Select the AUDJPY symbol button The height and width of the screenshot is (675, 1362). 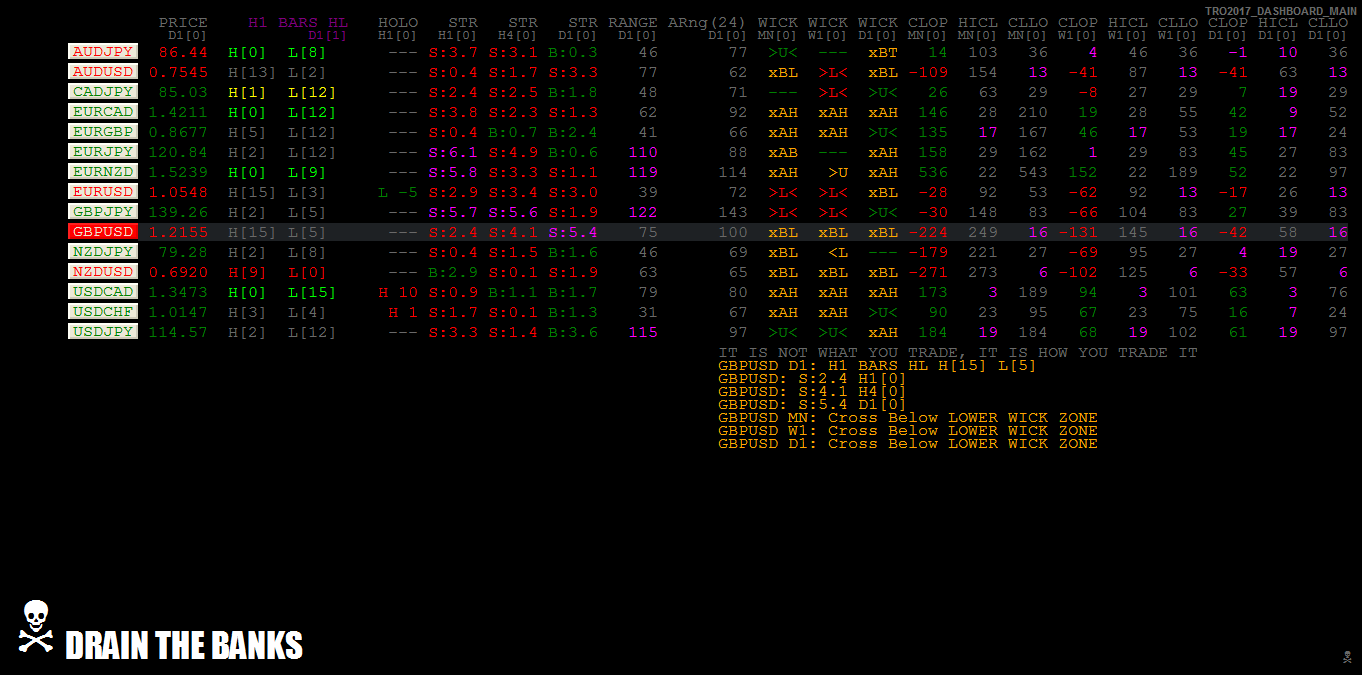(x=103, y=51)
